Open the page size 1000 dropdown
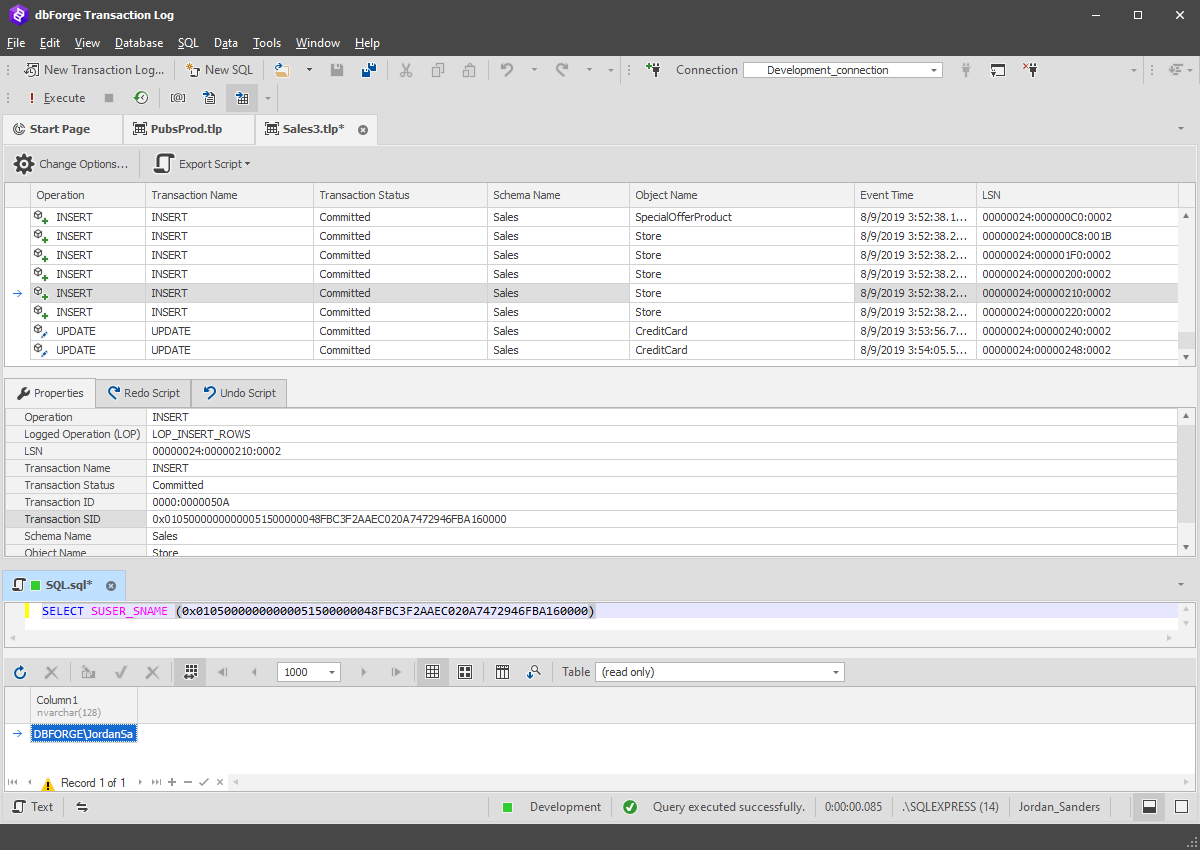This screenshot has width=1200, height=850. (x=332, y=672)
